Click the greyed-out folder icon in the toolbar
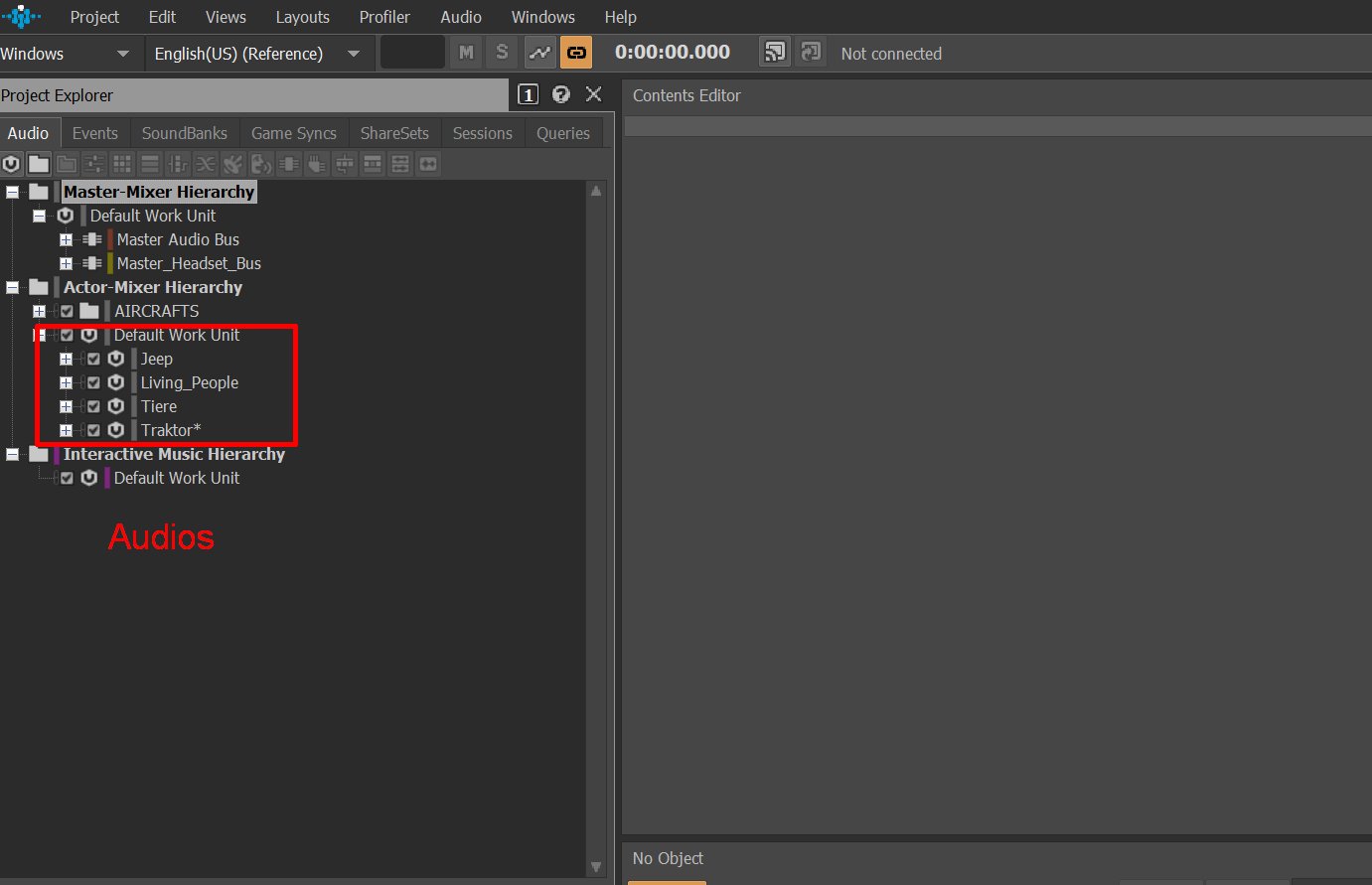Screen dimensions: 1372x885 [67, 164]
